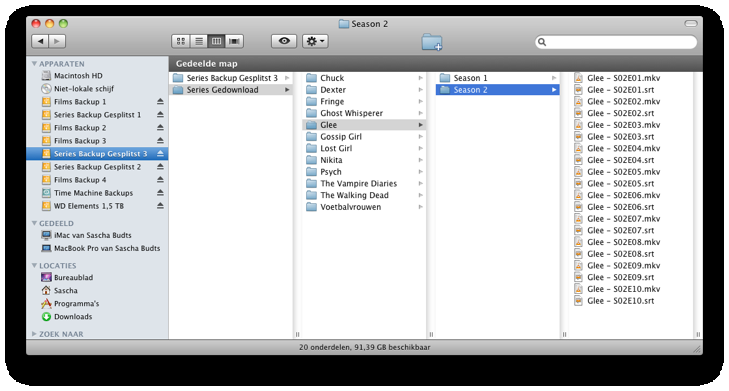This screenshot has height=391, width=729.
Task: Collapse the APPARATEN sidebar section
Action: pos(34,64)
